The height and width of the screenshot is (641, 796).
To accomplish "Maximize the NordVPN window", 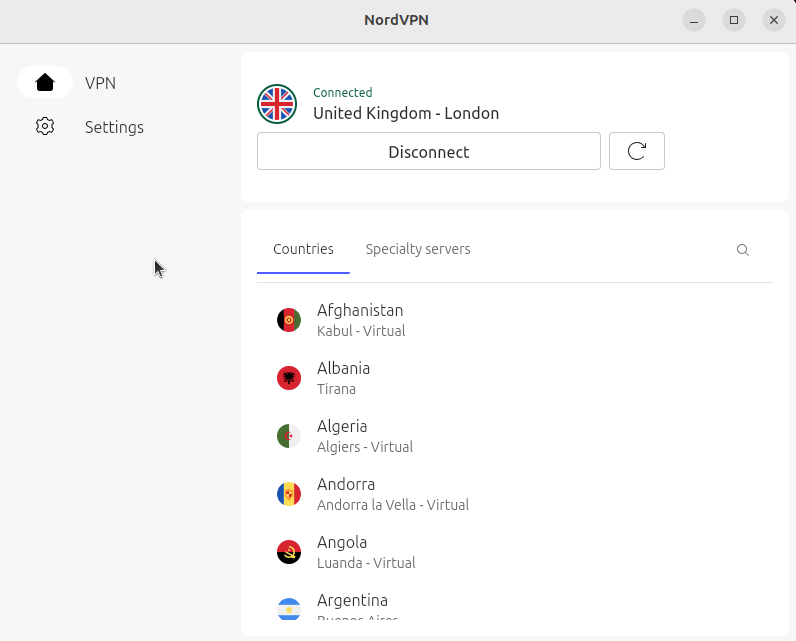I will click(x=734, y=20).
